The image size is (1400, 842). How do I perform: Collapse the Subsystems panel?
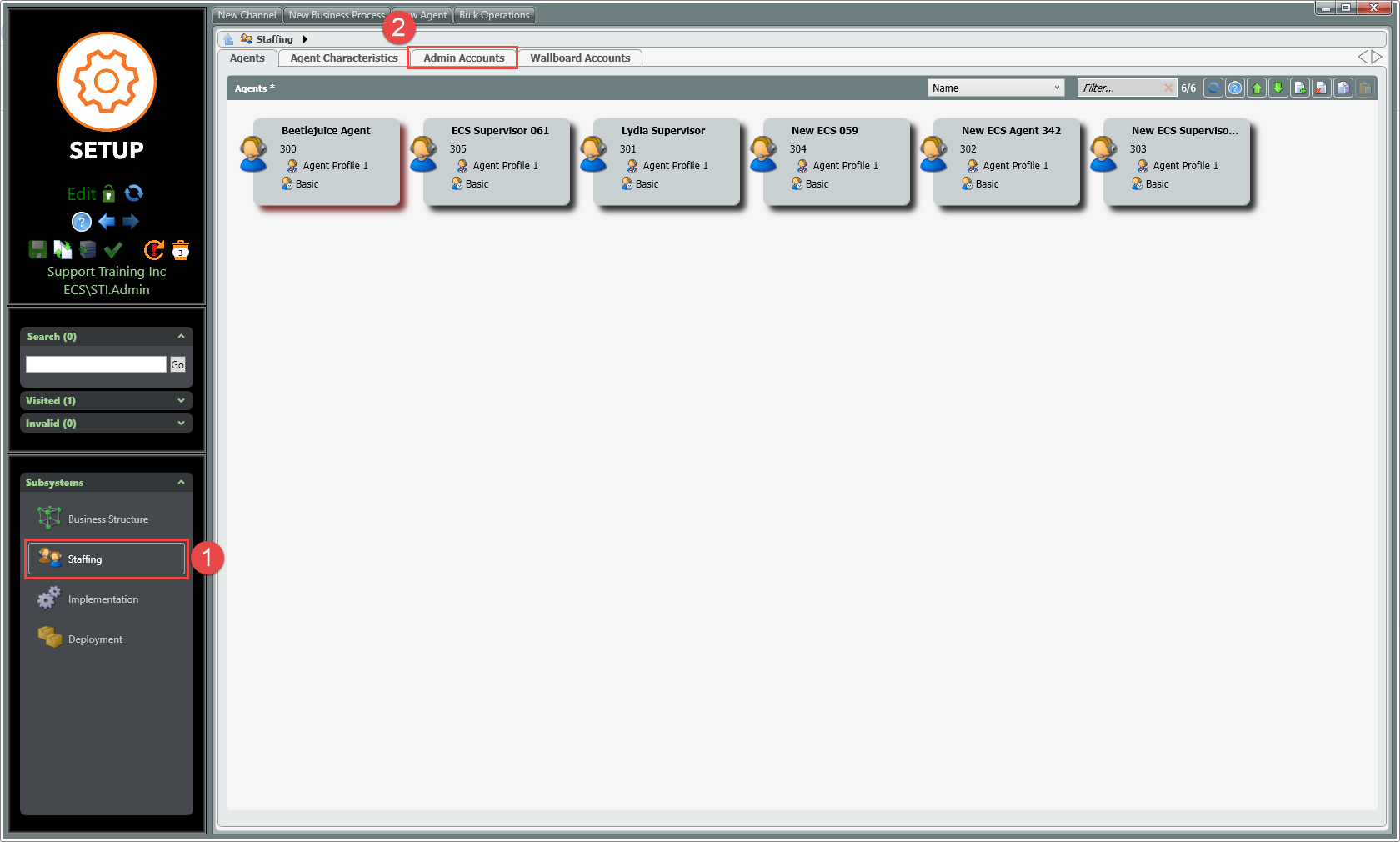pyautogui.click(x=181, y=483)
